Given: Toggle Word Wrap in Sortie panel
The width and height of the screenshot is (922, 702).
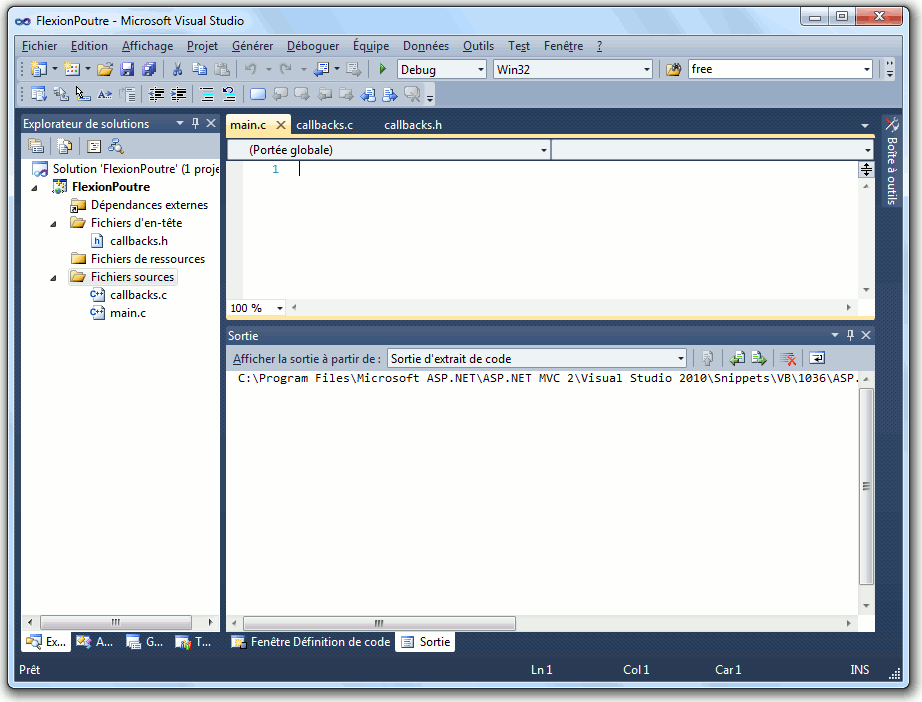Looking at the screenshot, I should [x=817, y=358].
